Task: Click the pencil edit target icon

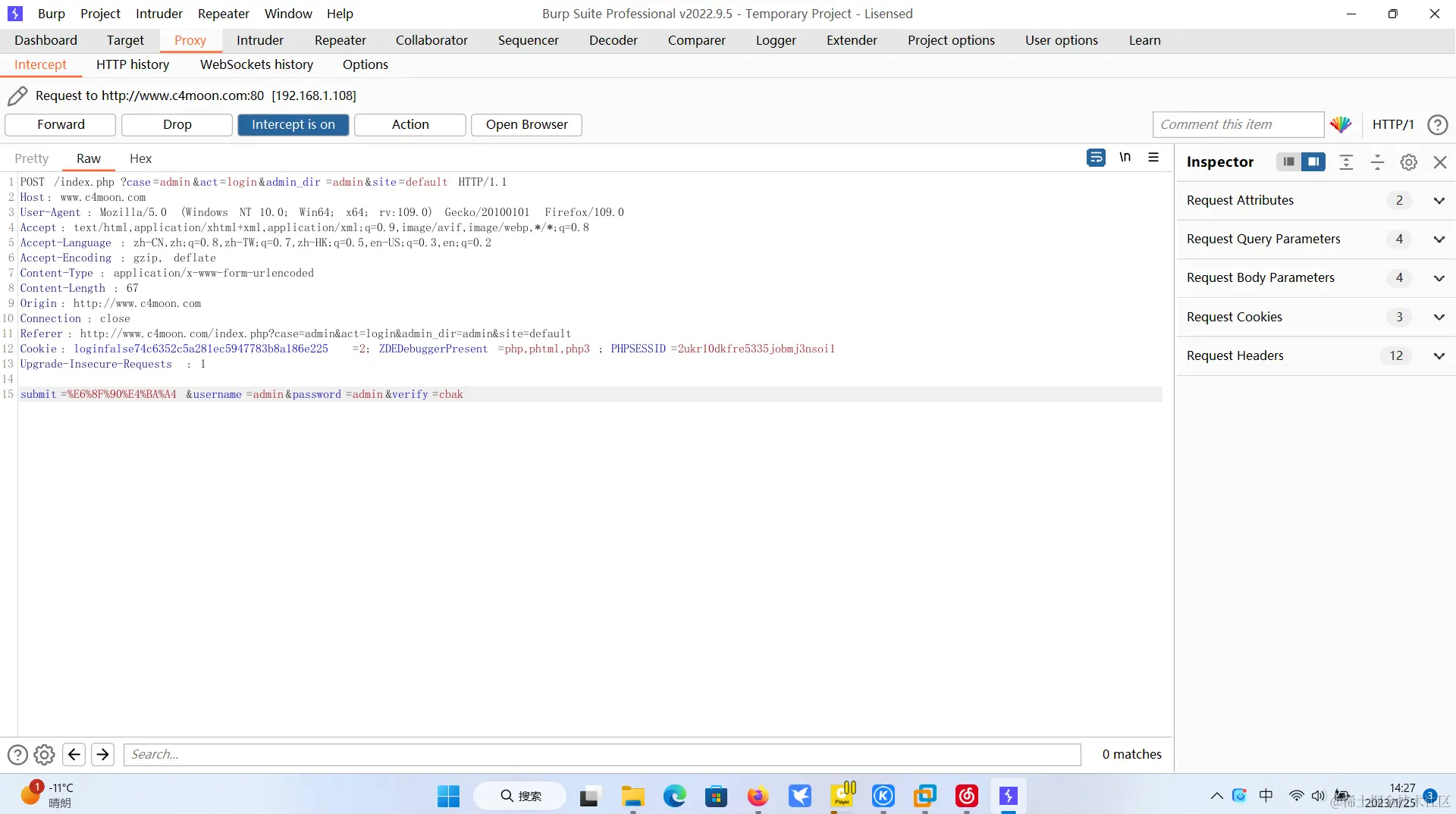Action: click(x=17, y=95)
